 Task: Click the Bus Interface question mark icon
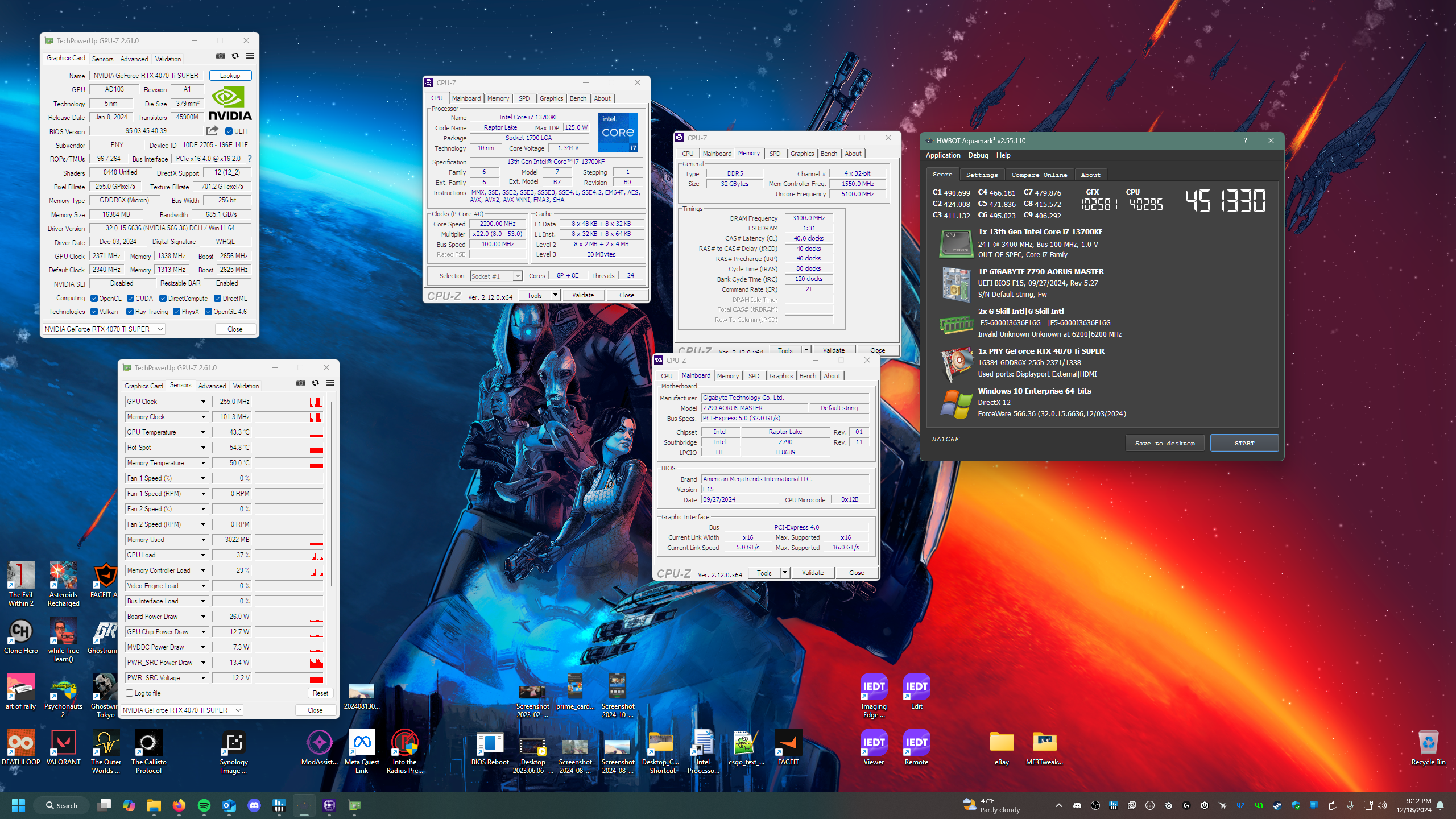click(x=249, y=159)
